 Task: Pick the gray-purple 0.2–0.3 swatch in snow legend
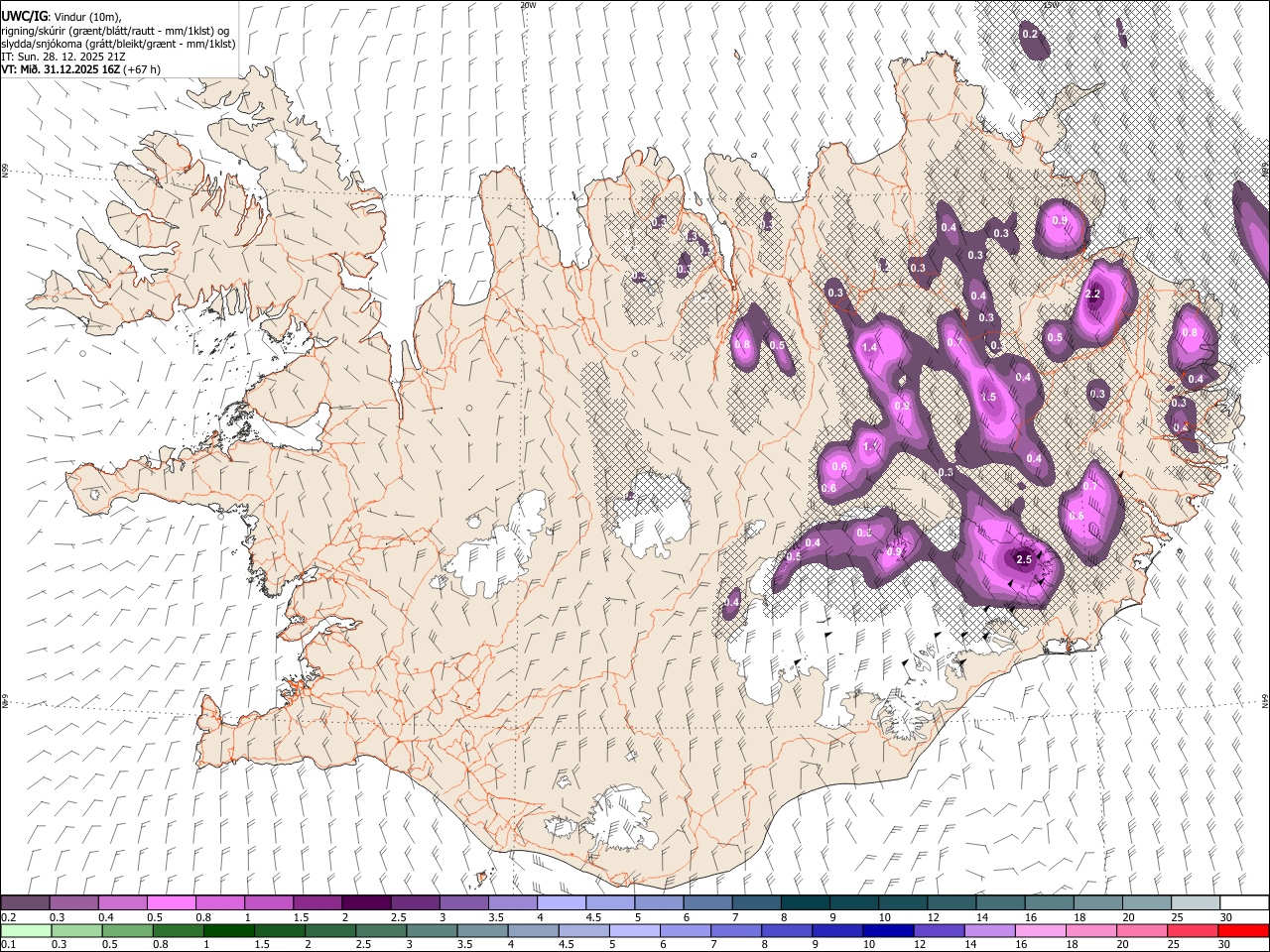(25, 903)
